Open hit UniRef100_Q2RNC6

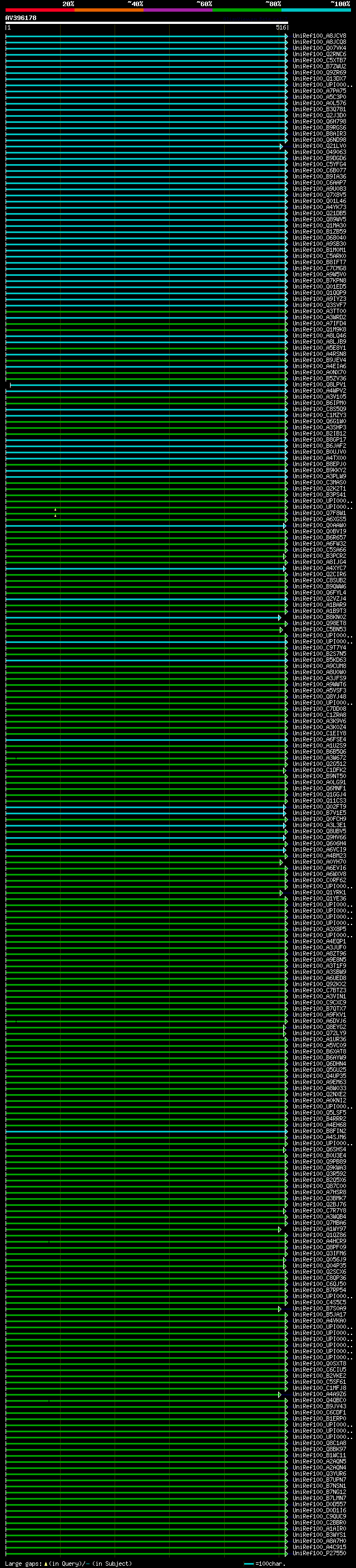319,54
